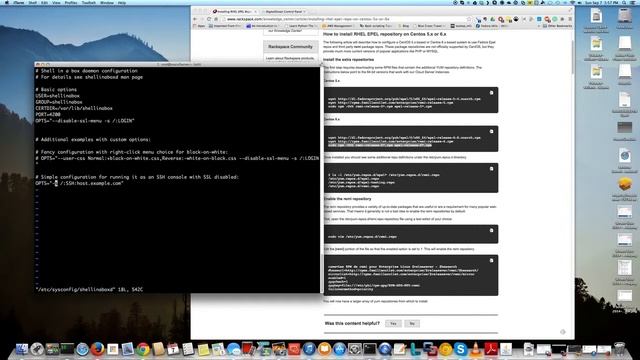Click the 'USER=shellinabox' line in terminal
Viewport: 640px width, 360px height.
pyautogui.click(x=57, y=96)
